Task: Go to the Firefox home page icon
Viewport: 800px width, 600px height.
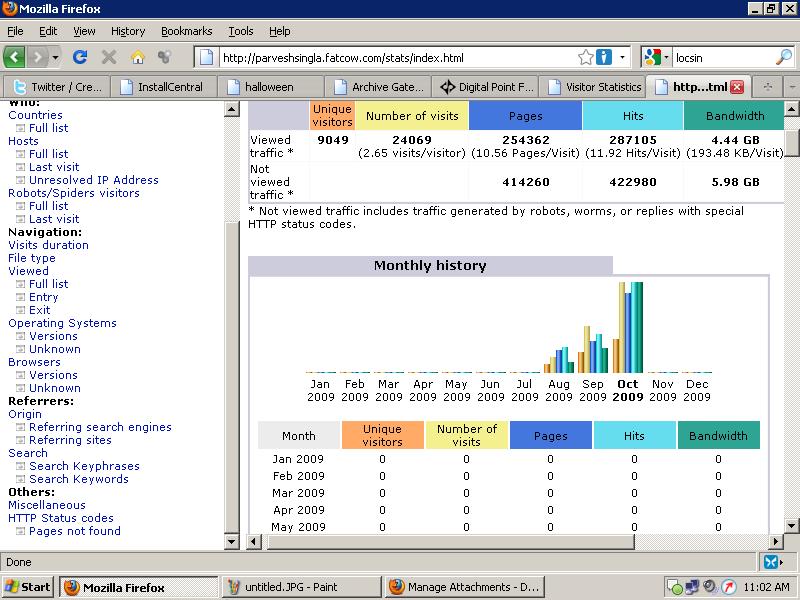Action: (137, 57)
